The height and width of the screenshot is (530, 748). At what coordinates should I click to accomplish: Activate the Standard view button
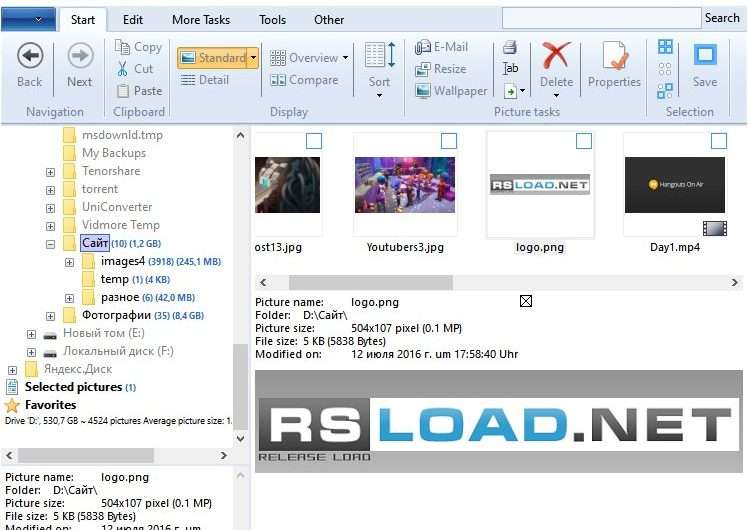click(x=213, y=58)
